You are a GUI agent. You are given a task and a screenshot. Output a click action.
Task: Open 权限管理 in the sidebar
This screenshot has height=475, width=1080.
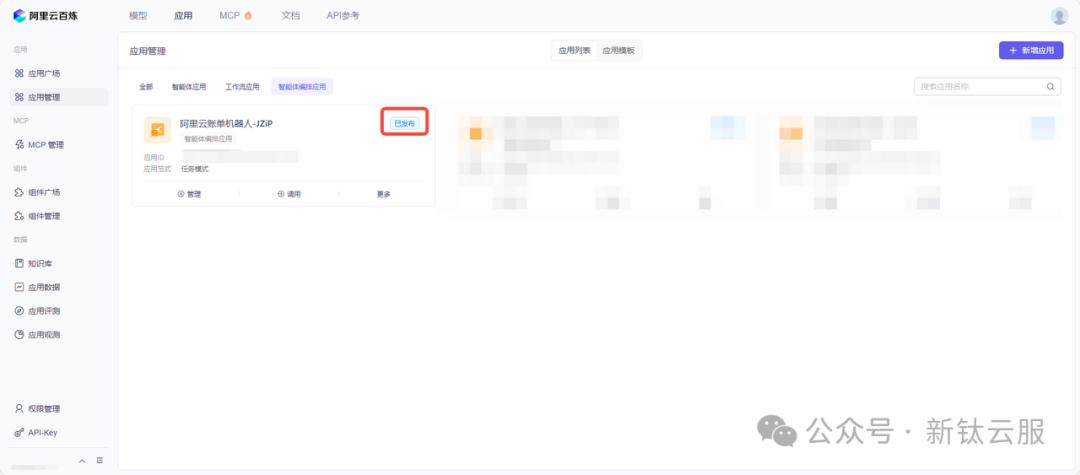[58, 409]
